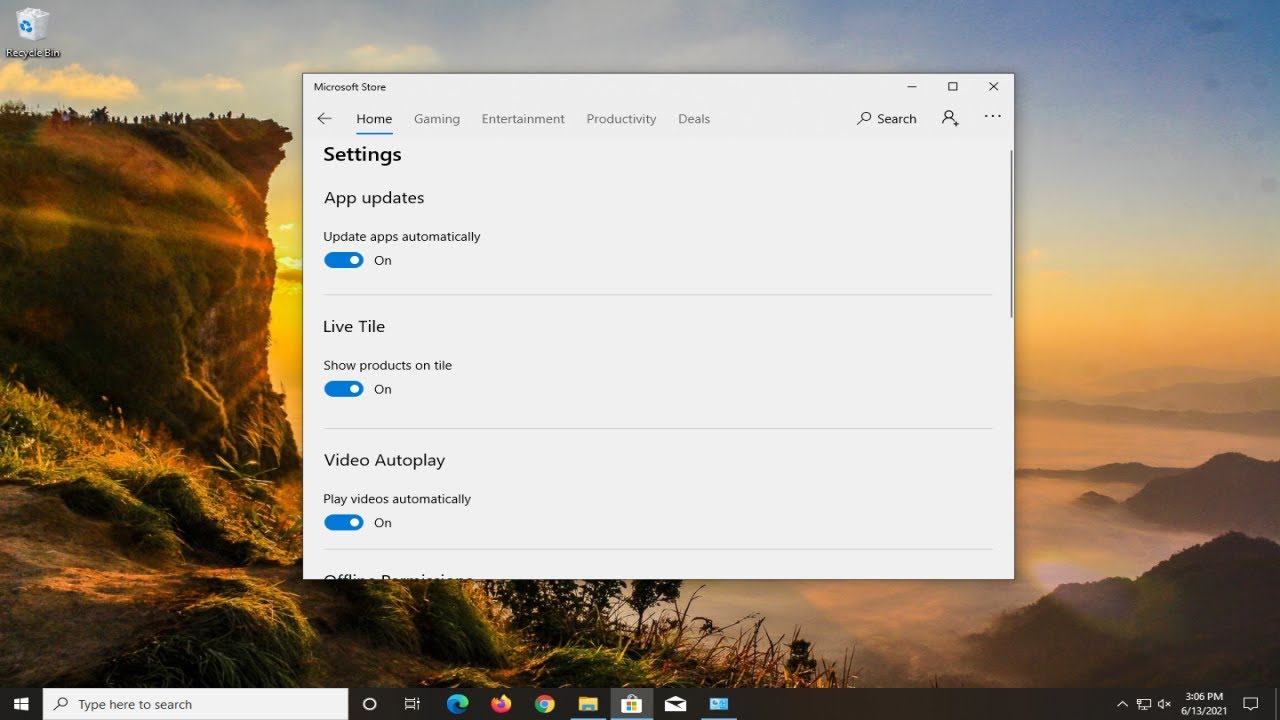This screenshot has height=720, width=1280.
Task: Open the Store account sign-in icon
Action: click(950, 118)
